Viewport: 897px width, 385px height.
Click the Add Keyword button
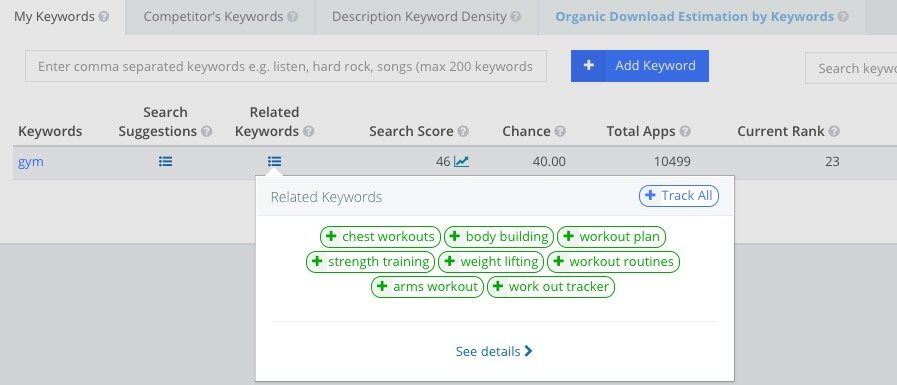(640, 66)
